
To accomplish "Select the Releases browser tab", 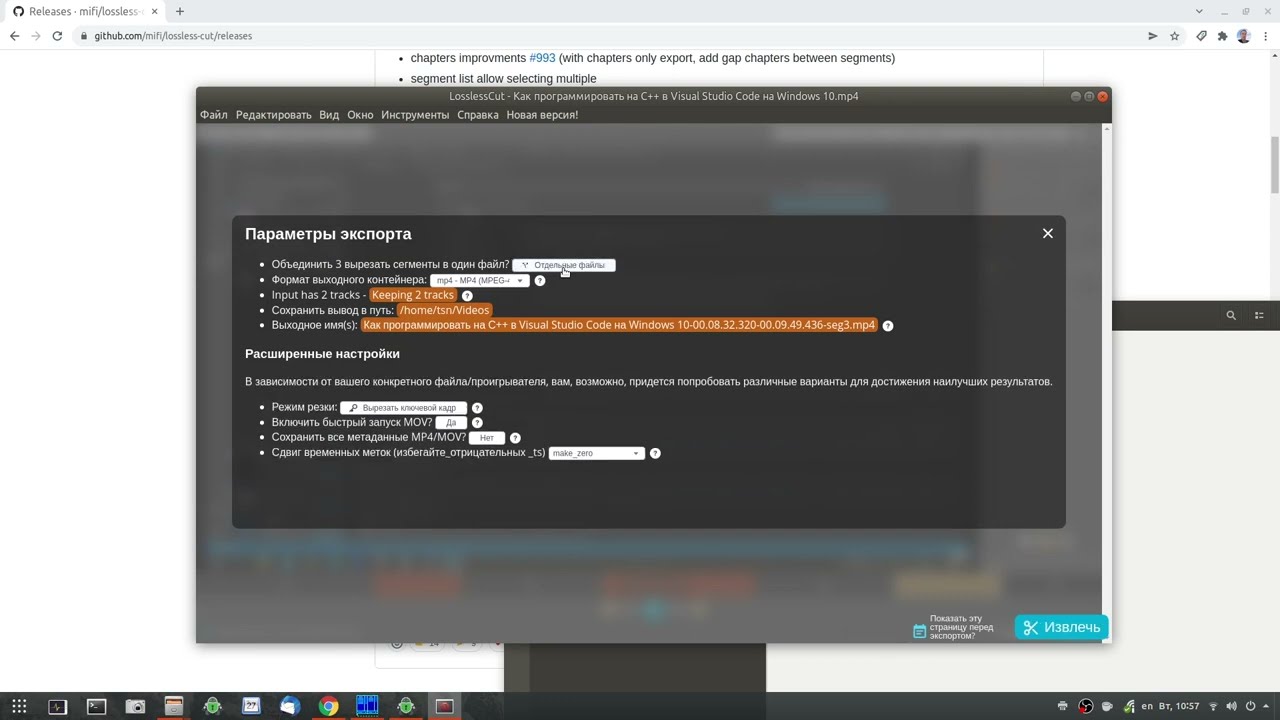I will coord(84,12).
